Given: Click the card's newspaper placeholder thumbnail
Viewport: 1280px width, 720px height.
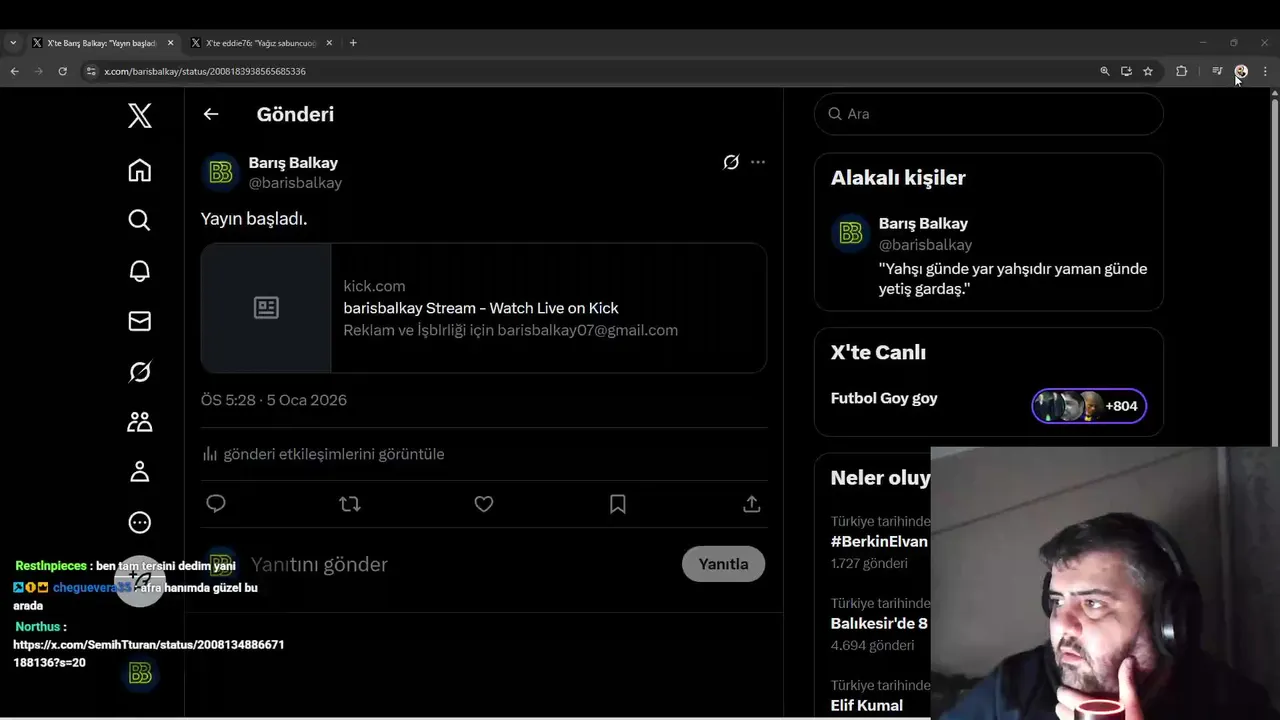Looking at the screenshot, I should pos(266,308).
